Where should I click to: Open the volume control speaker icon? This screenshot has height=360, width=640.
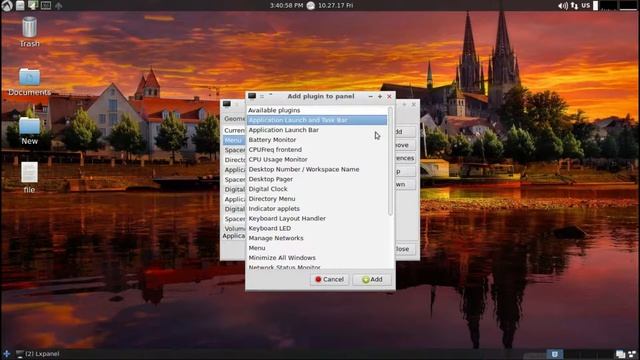point(563,6)
